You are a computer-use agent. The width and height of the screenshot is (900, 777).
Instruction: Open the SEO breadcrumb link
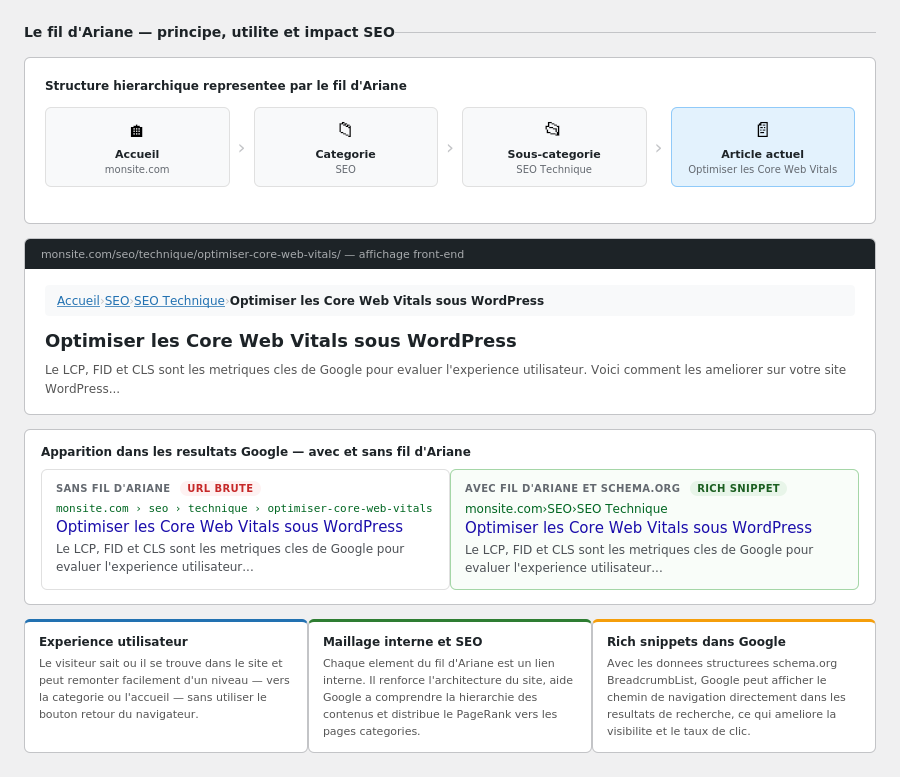point(117,301)
